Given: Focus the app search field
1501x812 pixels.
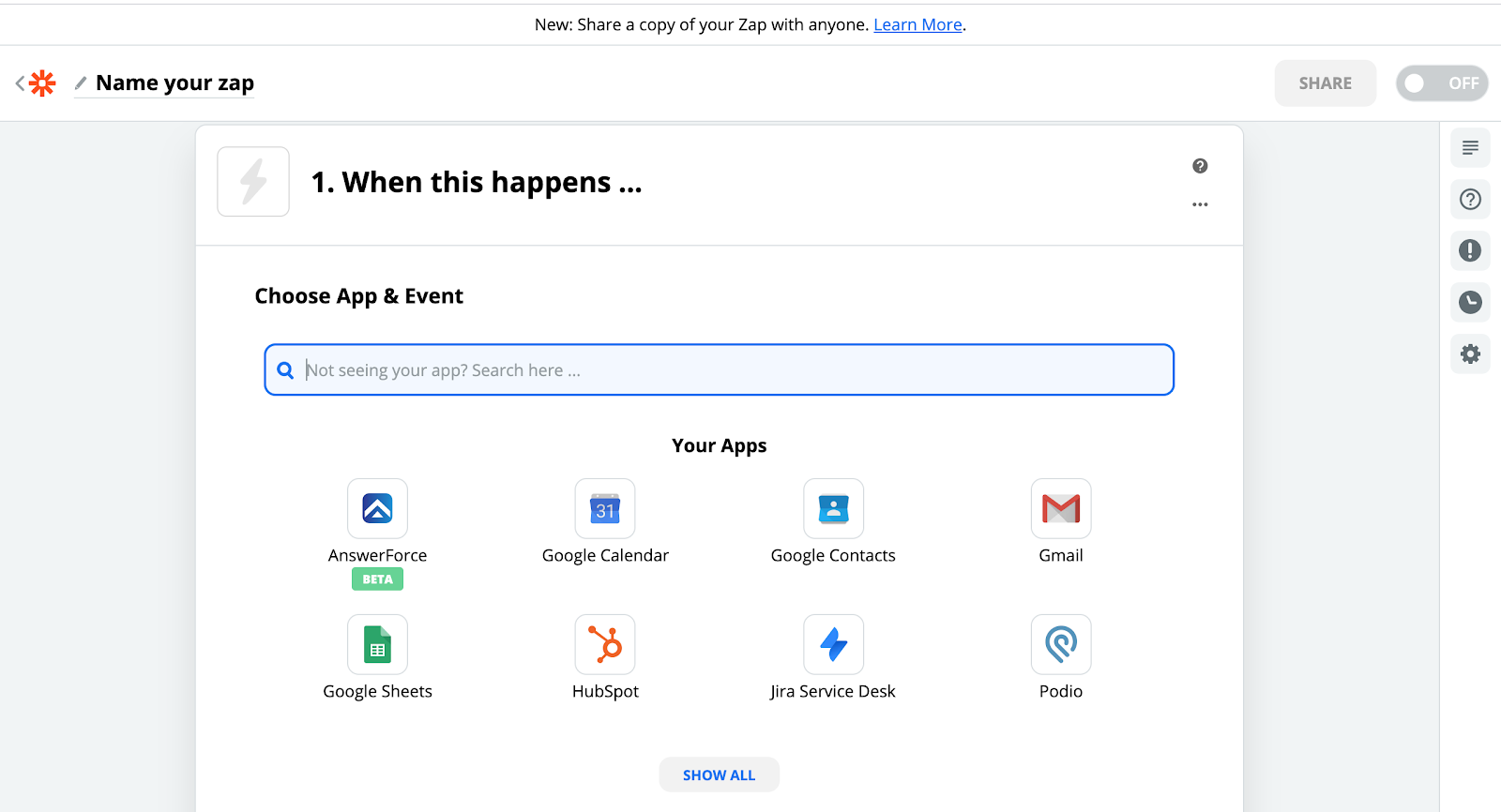Looking at the screenshot, I should pyautogui.click(x=719, y=369).
